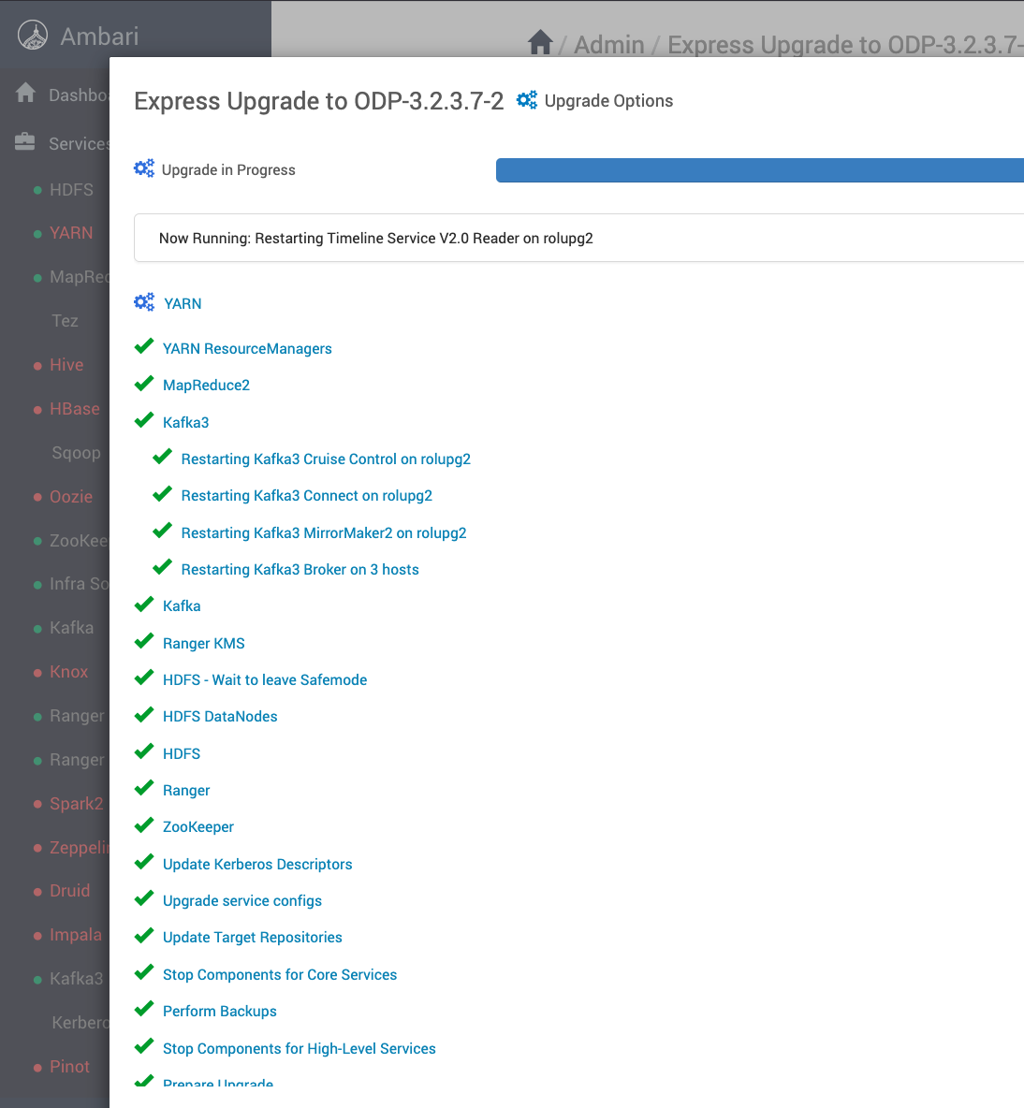Click the Upgrade Options gears icon
Screen dimensions: 1024x1108
pos(526,100)
